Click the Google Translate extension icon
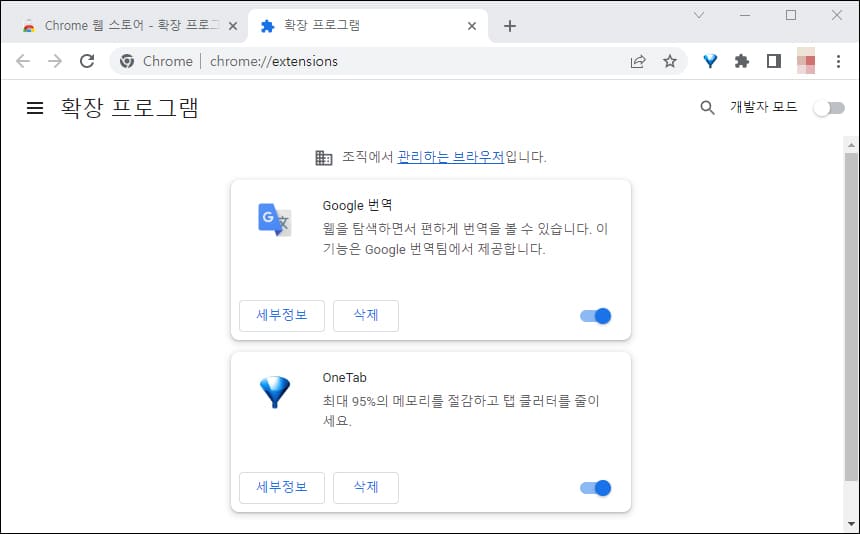The height and width of the screenshot is (534, 860). click(x=274, y=219)
